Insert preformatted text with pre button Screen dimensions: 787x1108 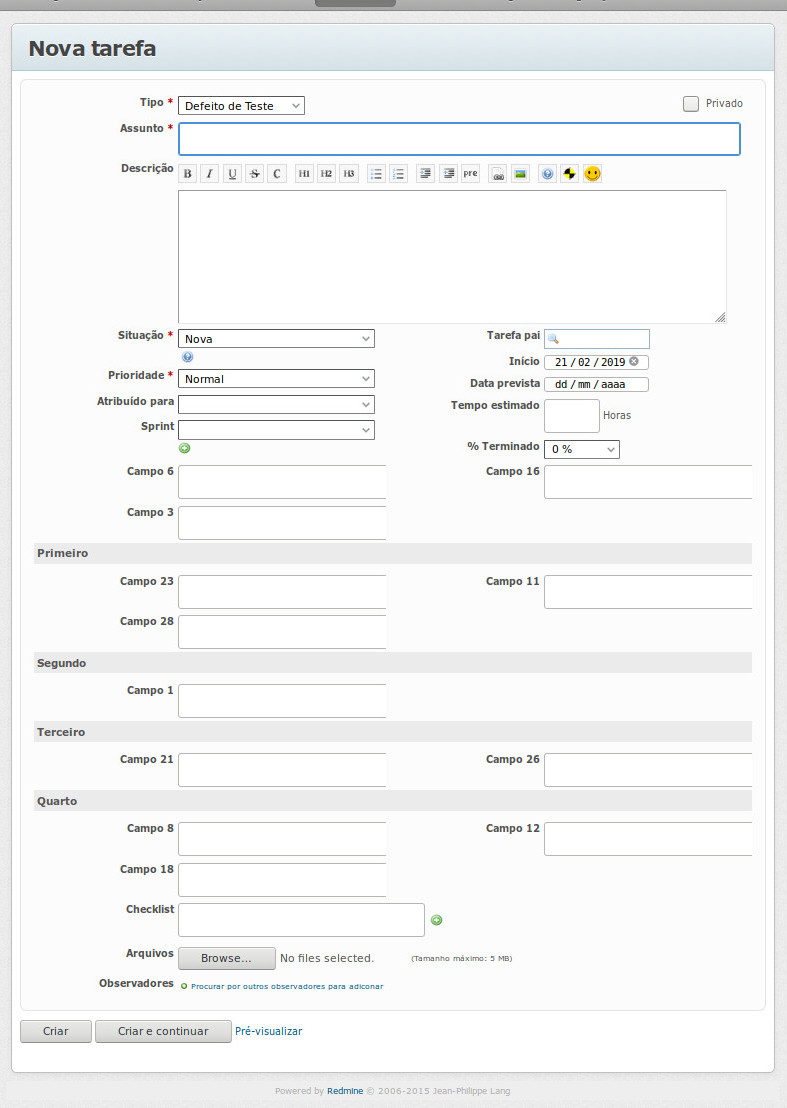(471, 174)
